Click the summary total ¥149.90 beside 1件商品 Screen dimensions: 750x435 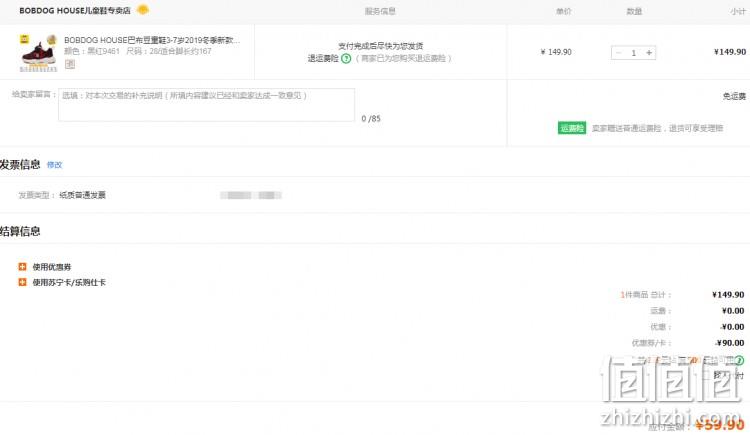(x=728, y=295)
